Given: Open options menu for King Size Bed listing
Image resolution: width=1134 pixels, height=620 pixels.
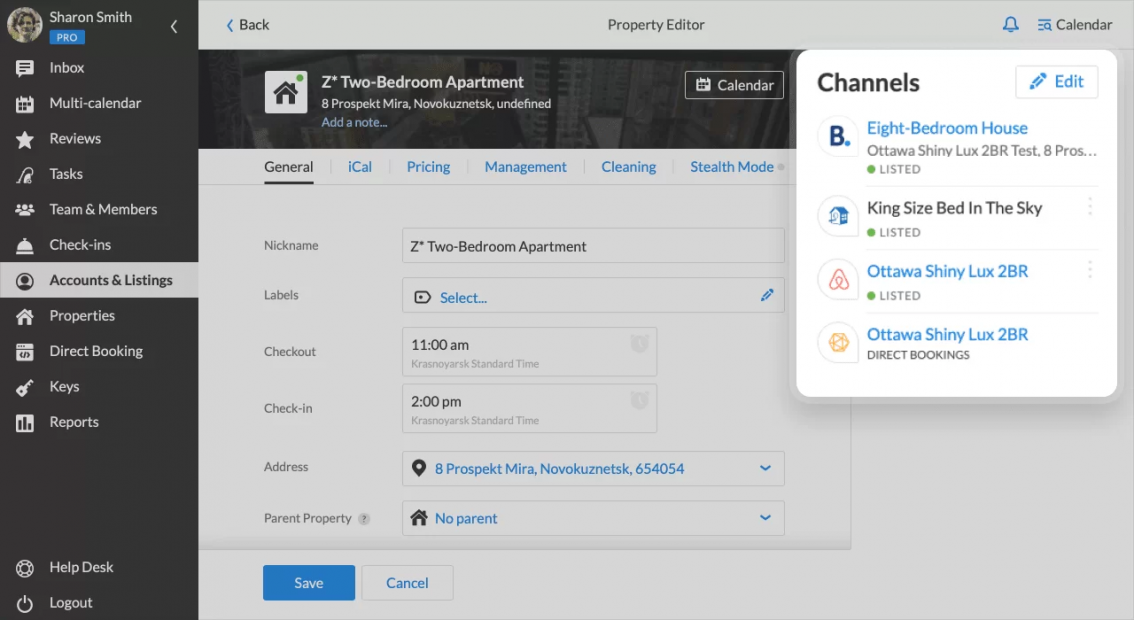Looking at the screenshot, I should coord(1089,207).
